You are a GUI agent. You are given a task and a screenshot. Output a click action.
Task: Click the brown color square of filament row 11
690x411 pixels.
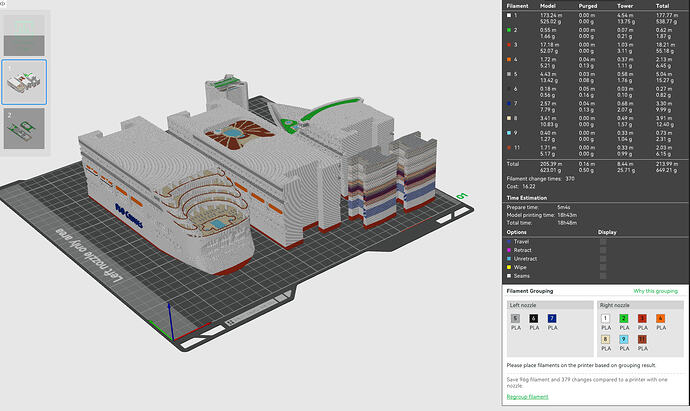tap(509, 148)
